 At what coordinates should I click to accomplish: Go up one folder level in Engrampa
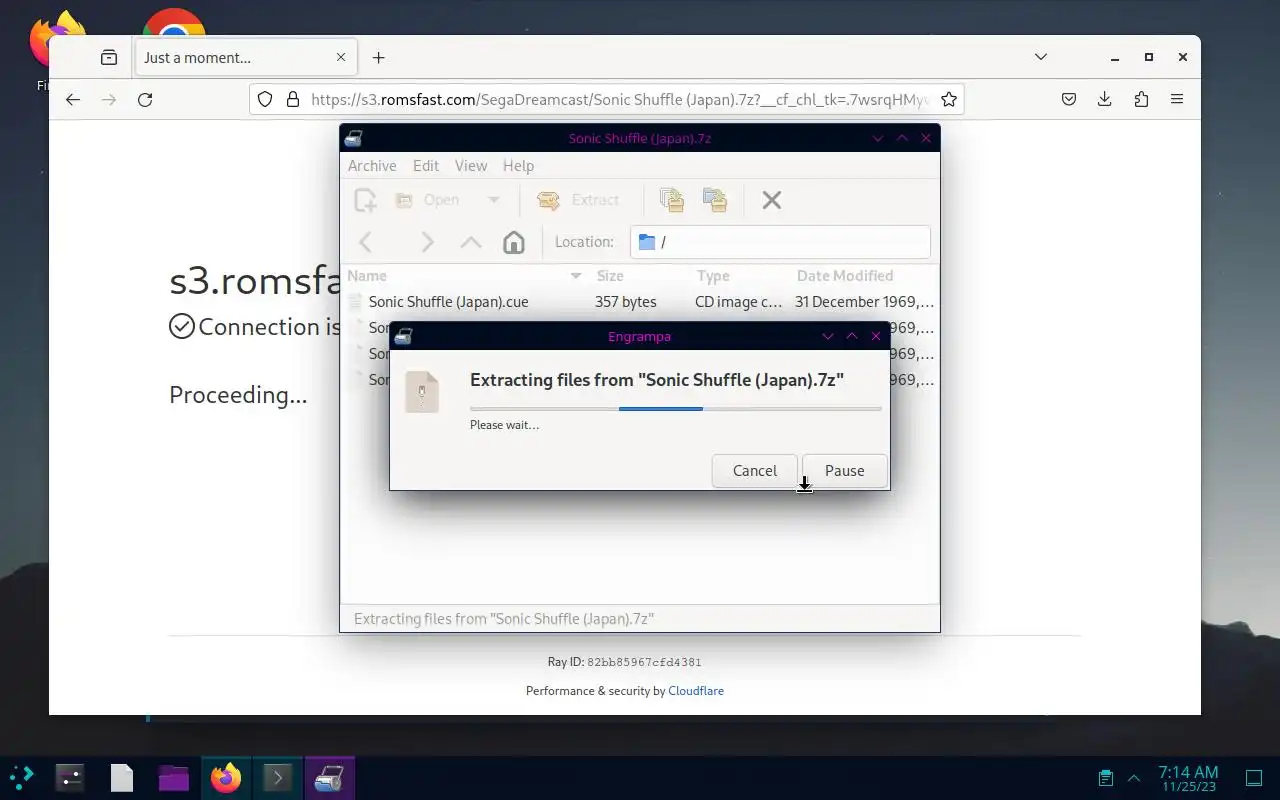pyautogui.click(x=471, y=242)
